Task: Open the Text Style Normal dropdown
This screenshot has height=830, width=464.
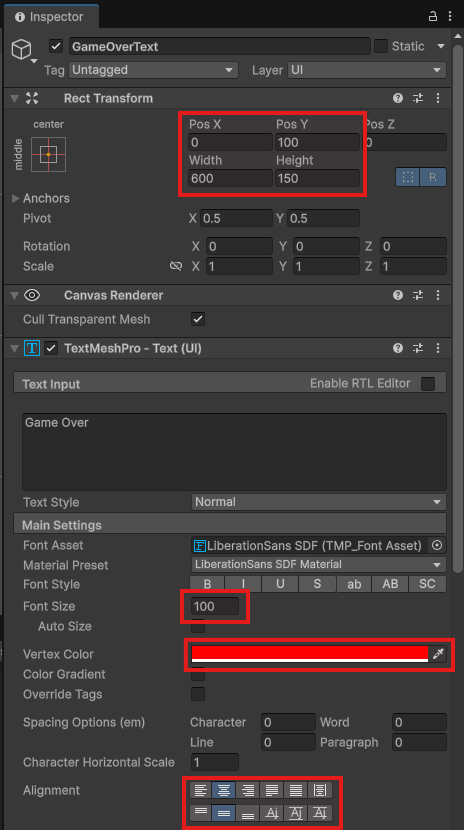Action: pos(319,502)
